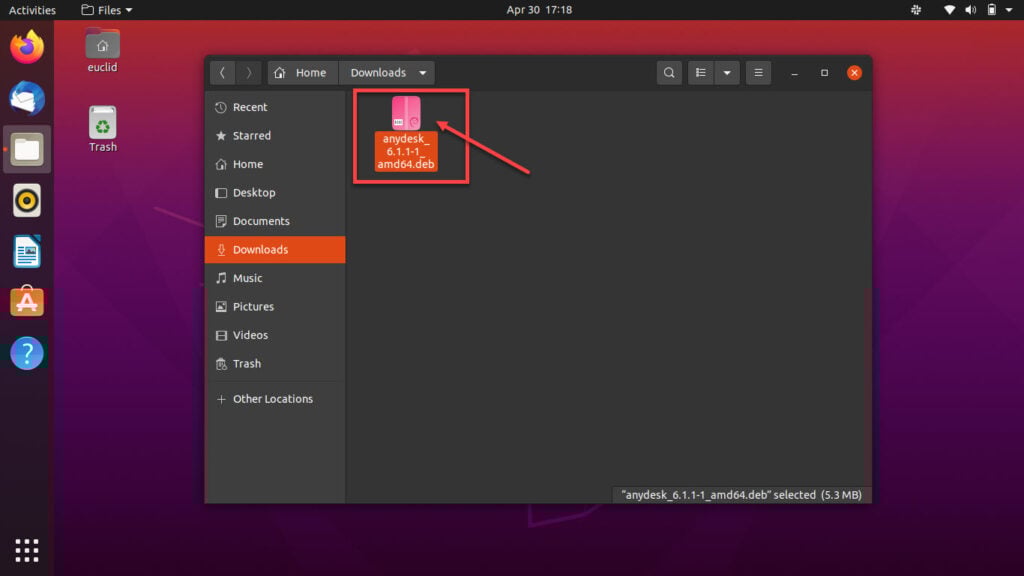Viewport: 1024px width, 576px height.
Task: Open the clock showing Apr 30 17:18
Action: pos(539,10)
